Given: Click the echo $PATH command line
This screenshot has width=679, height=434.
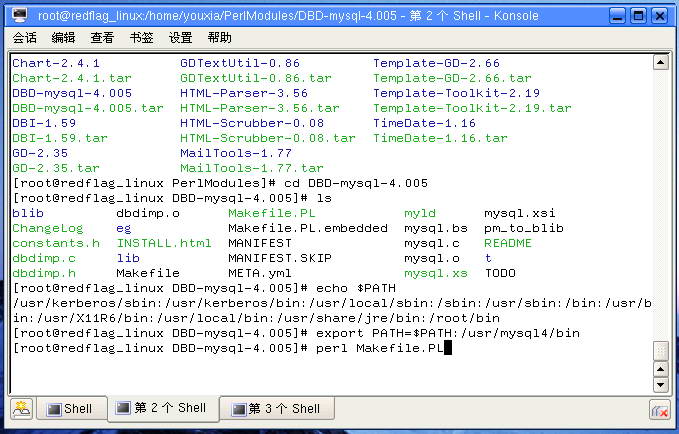Looking at the screenshot, I should tap(356, 288).
